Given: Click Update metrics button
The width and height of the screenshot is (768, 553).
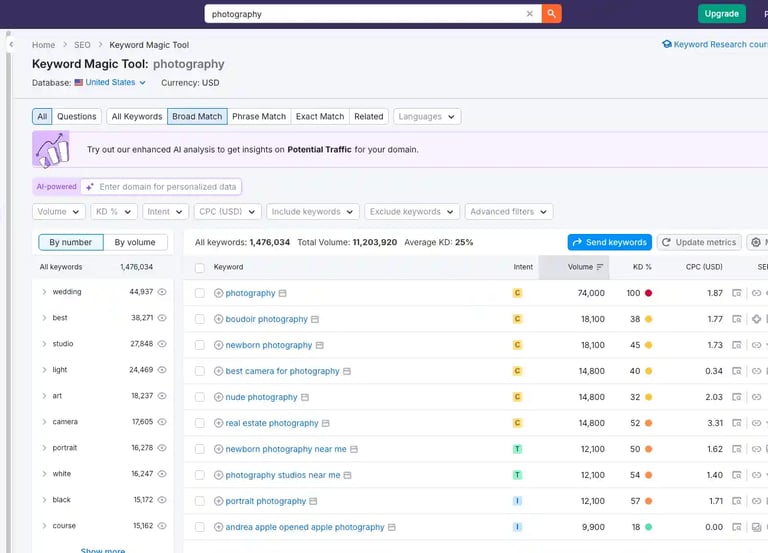Looking at the screenshot, I should click(x=699, y=242).
